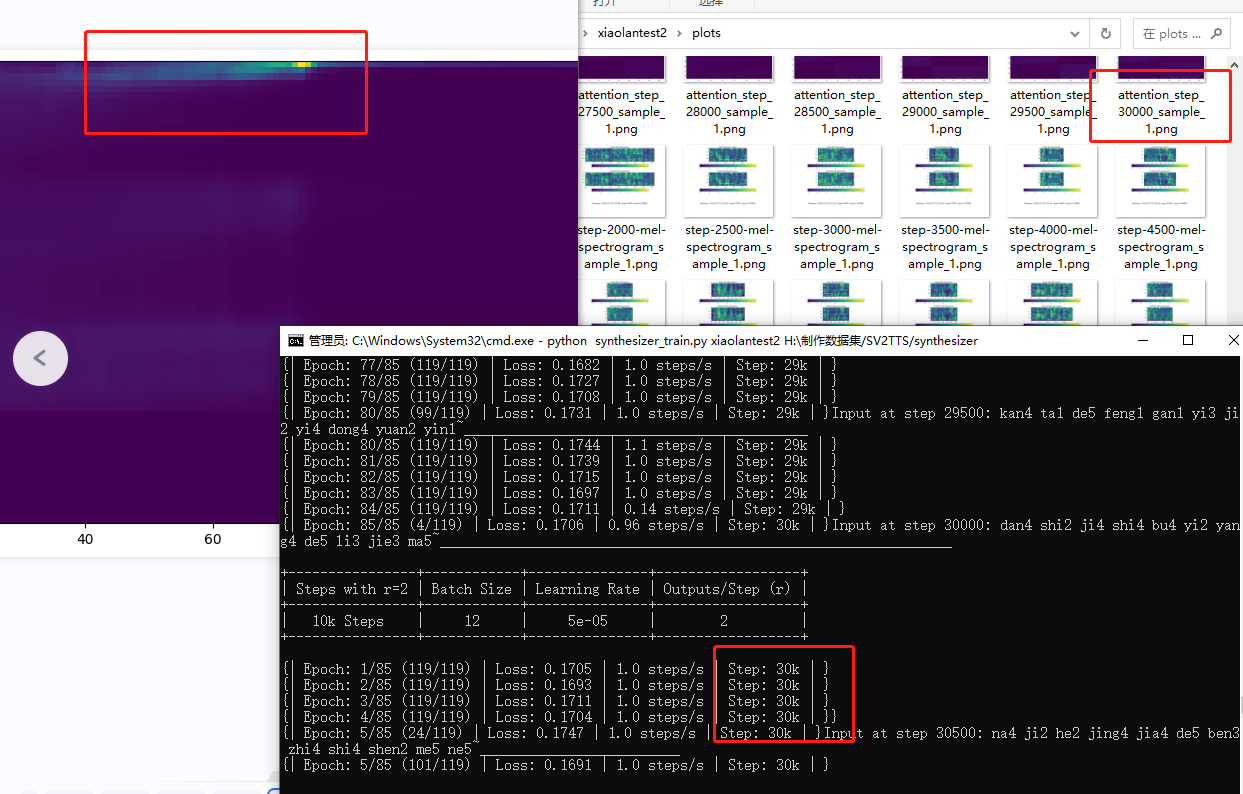This screenshot has width=1243, height=794.
Task: Select file attention_step_30000_sample_1.png
Action: click(1160, 112)
